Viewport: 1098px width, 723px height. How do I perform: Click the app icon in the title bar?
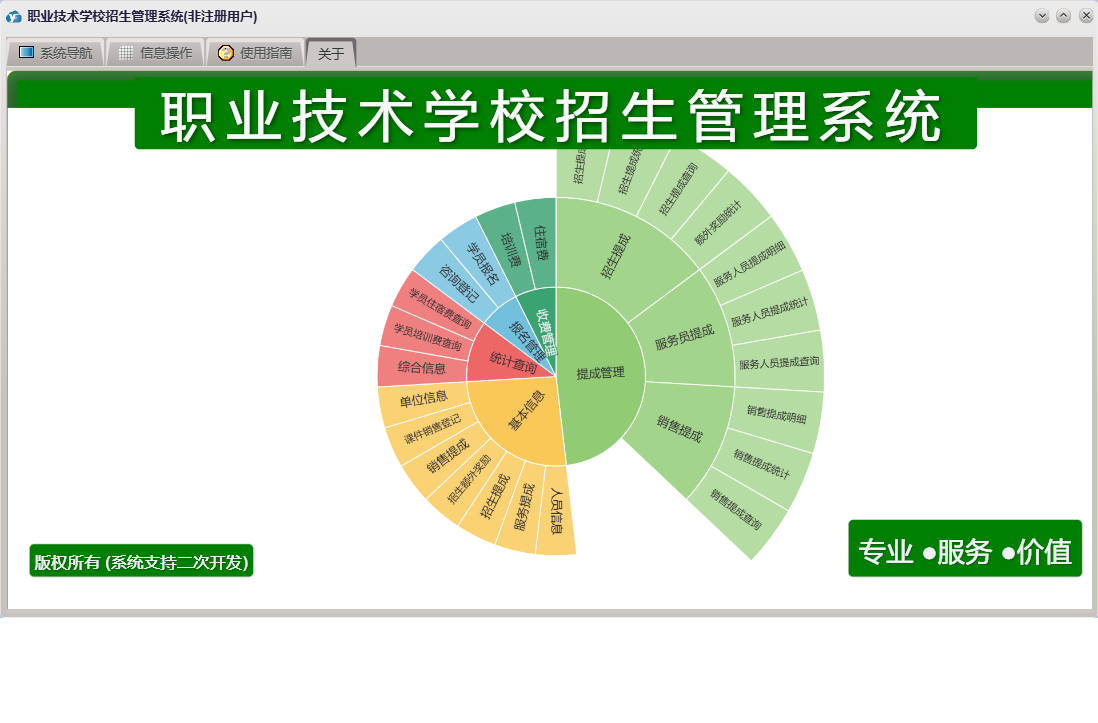pos(13,16)
